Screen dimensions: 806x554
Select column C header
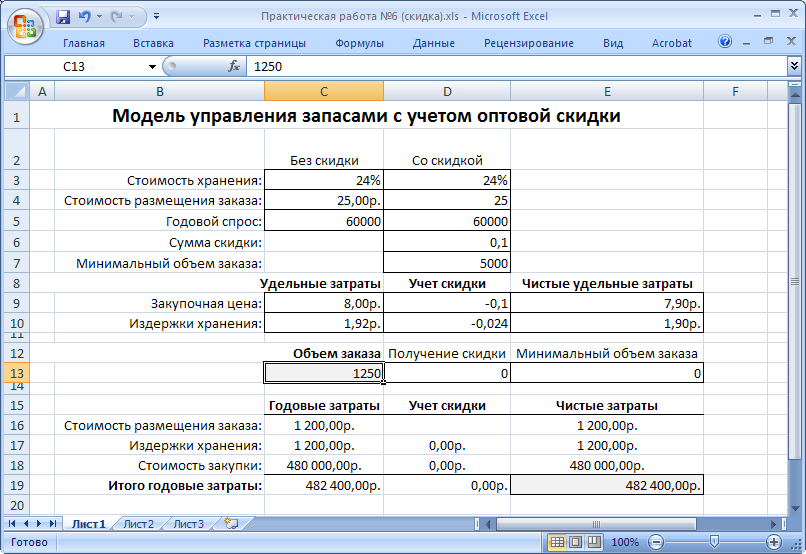tap(324, 91)
